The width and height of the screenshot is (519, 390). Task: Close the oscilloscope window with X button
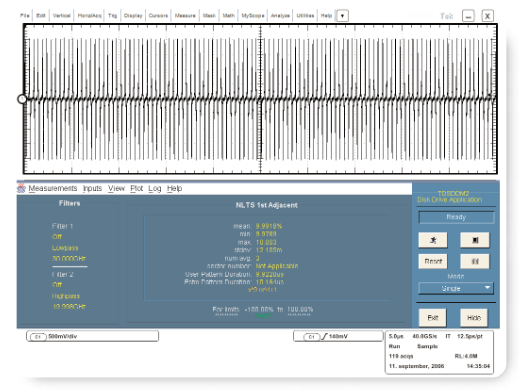tap(488, 16)
